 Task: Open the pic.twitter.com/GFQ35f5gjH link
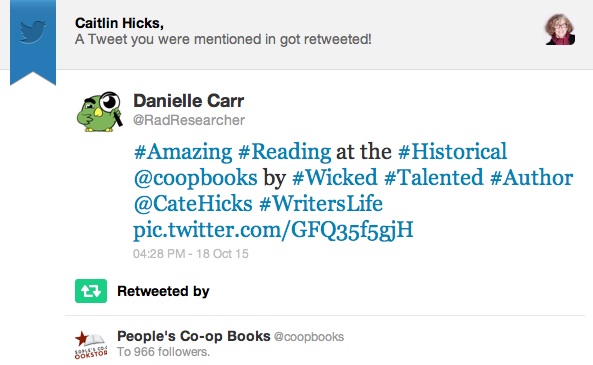pos(273,230)
